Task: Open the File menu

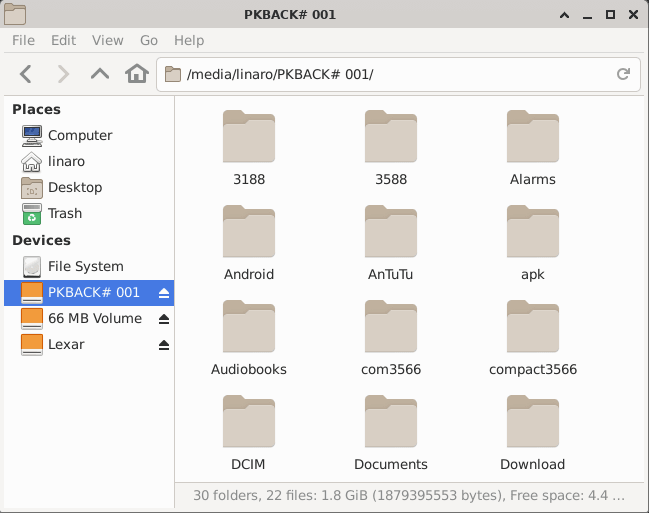Action: click(x=23, y=40)
